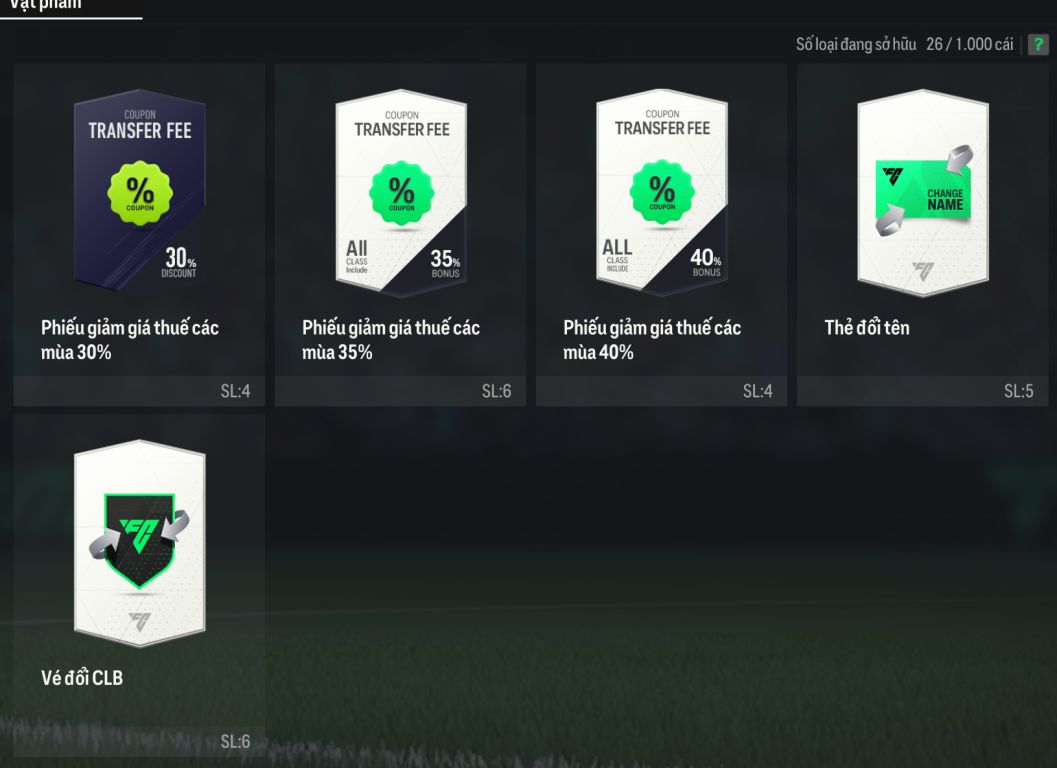Image resolution: width=1057 pixels, height=768 pixels.
Task: Open item titled Phiếu giảm giá thuế các mùa 35%
Action: (x=391, y=339)
